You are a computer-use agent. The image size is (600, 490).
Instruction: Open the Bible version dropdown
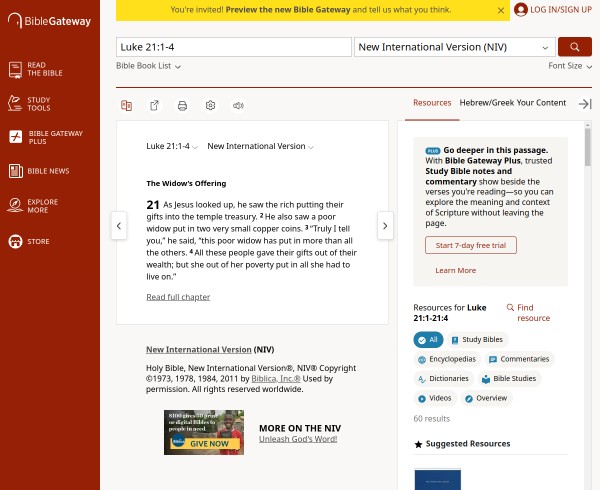(455, 47)
